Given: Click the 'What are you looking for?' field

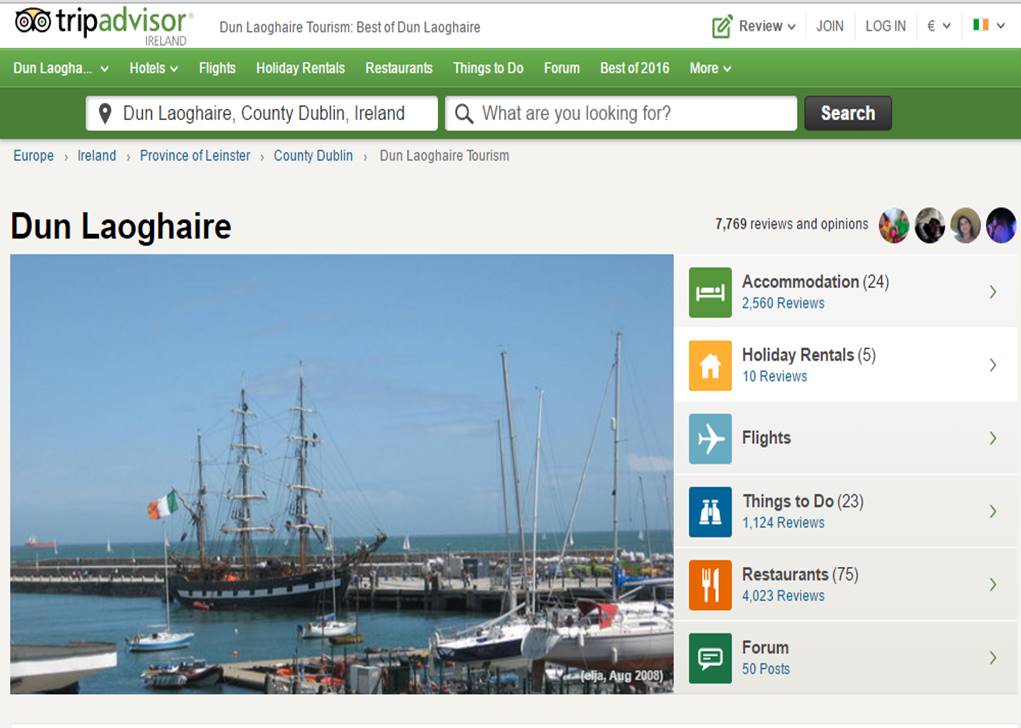Looking at the screenshot, I should (x=621, y=113).
